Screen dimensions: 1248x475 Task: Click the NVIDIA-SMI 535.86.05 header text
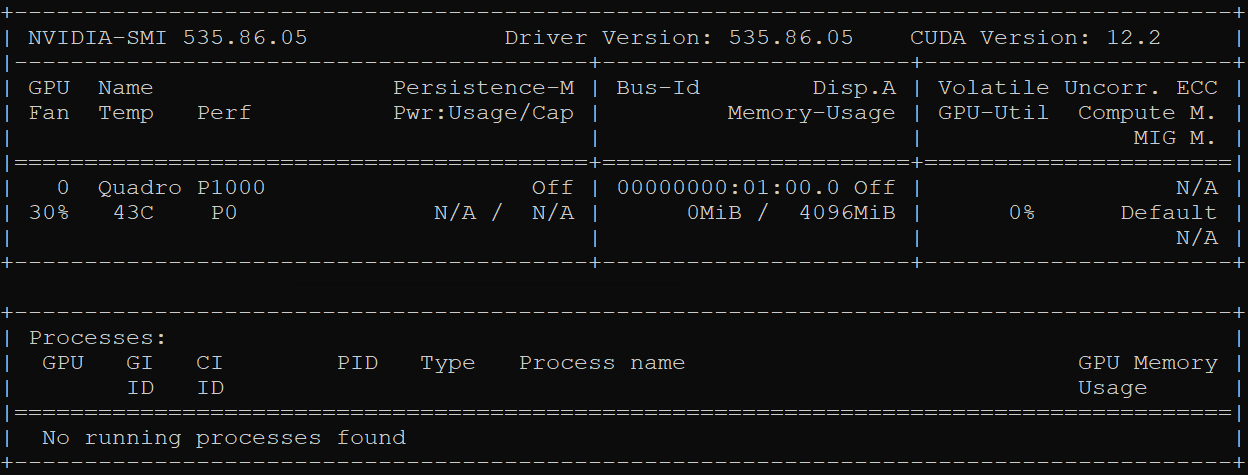coord(167,38)
